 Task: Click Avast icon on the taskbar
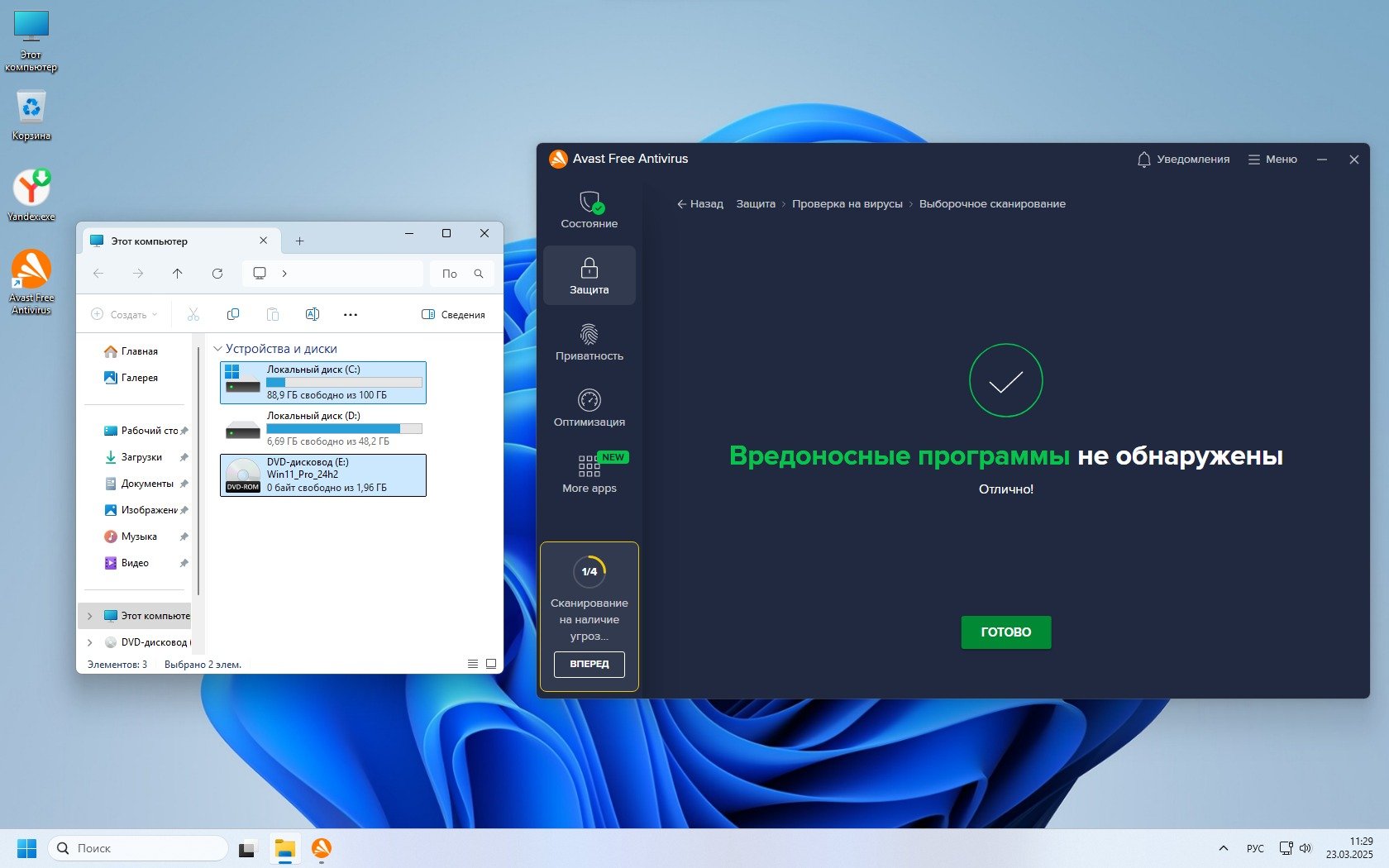pos(322,848)
